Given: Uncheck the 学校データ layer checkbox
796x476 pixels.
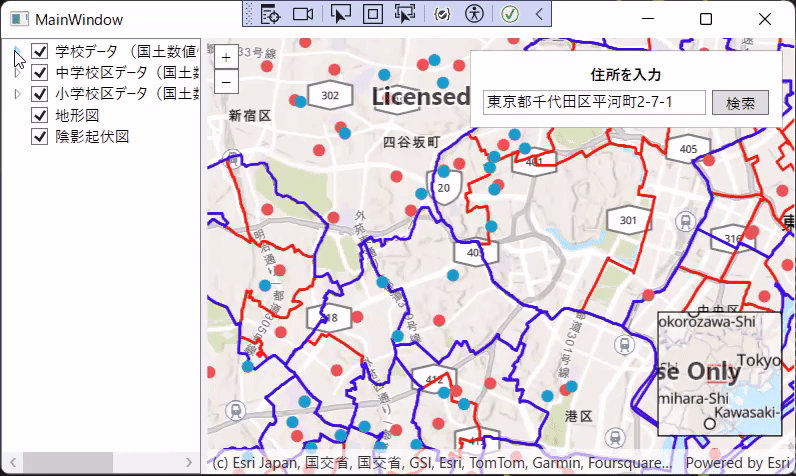Looking at the screenshot, I should click(40, 51).
